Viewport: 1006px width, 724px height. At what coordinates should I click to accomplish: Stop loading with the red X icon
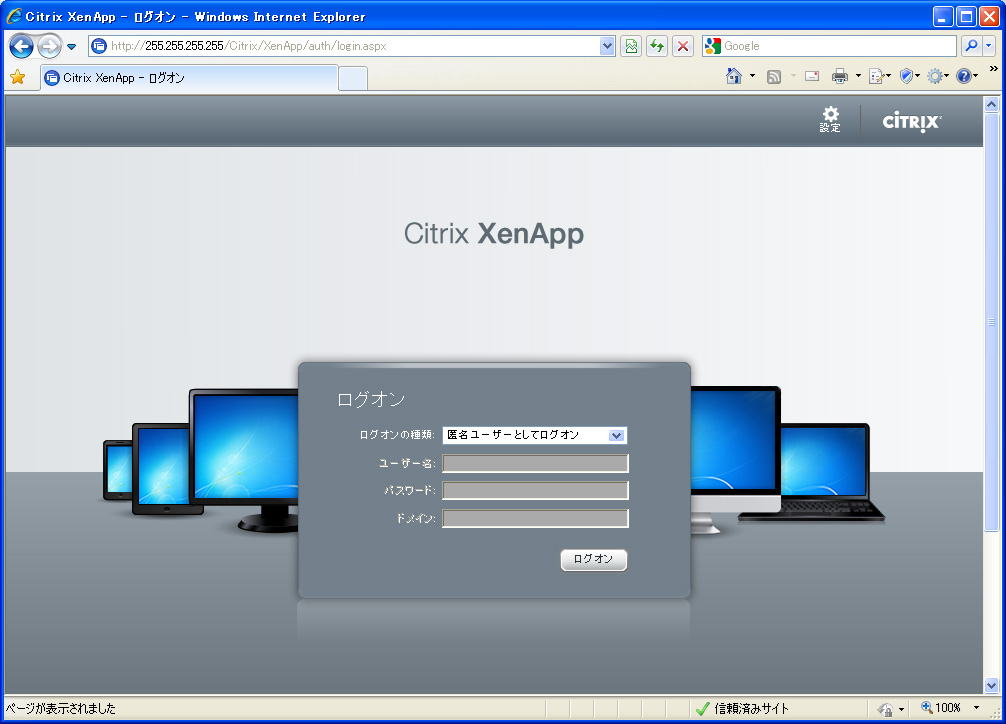tap(683, 46)
